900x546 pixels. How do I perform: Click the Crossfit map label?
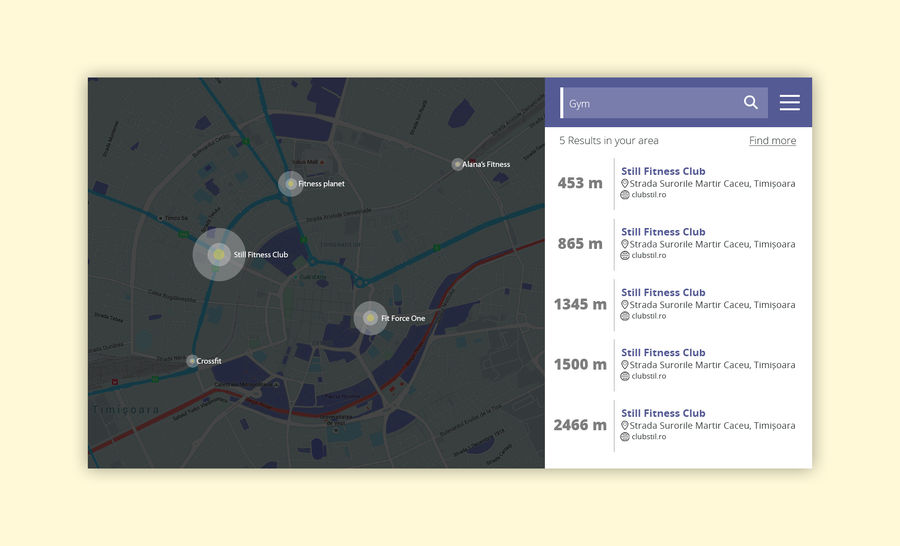(x=209, y=361)
